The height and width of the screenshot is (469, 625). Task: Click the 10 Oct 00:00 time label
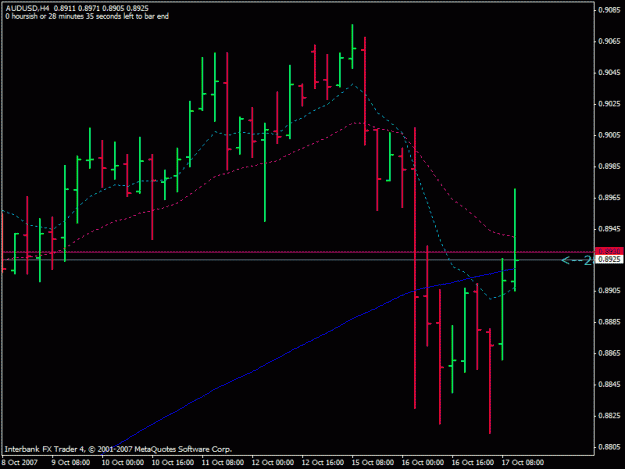coord(123,462)
